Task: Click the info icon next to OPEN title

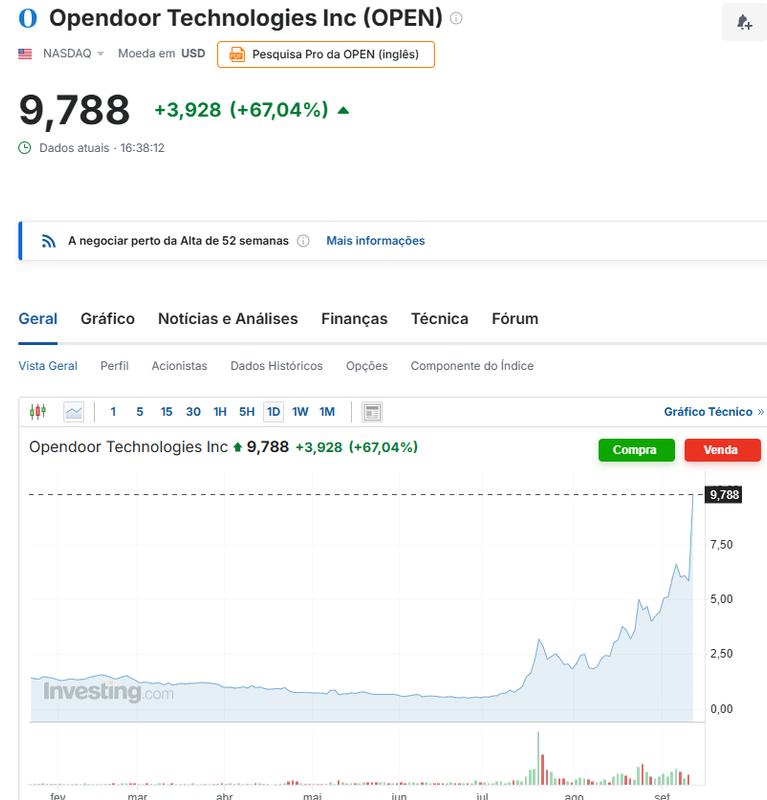Action: point(456,18)
